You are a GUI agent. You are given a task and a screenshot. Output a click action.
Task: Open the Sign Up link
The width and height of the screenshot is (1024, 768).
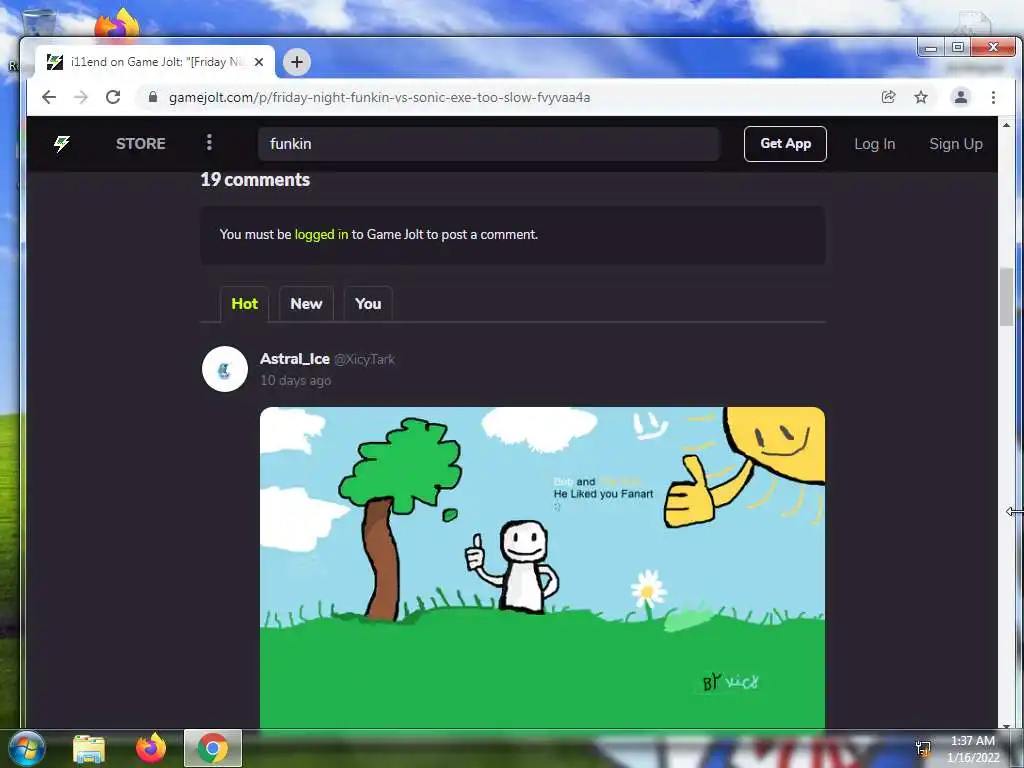click(x=955, y=144)
